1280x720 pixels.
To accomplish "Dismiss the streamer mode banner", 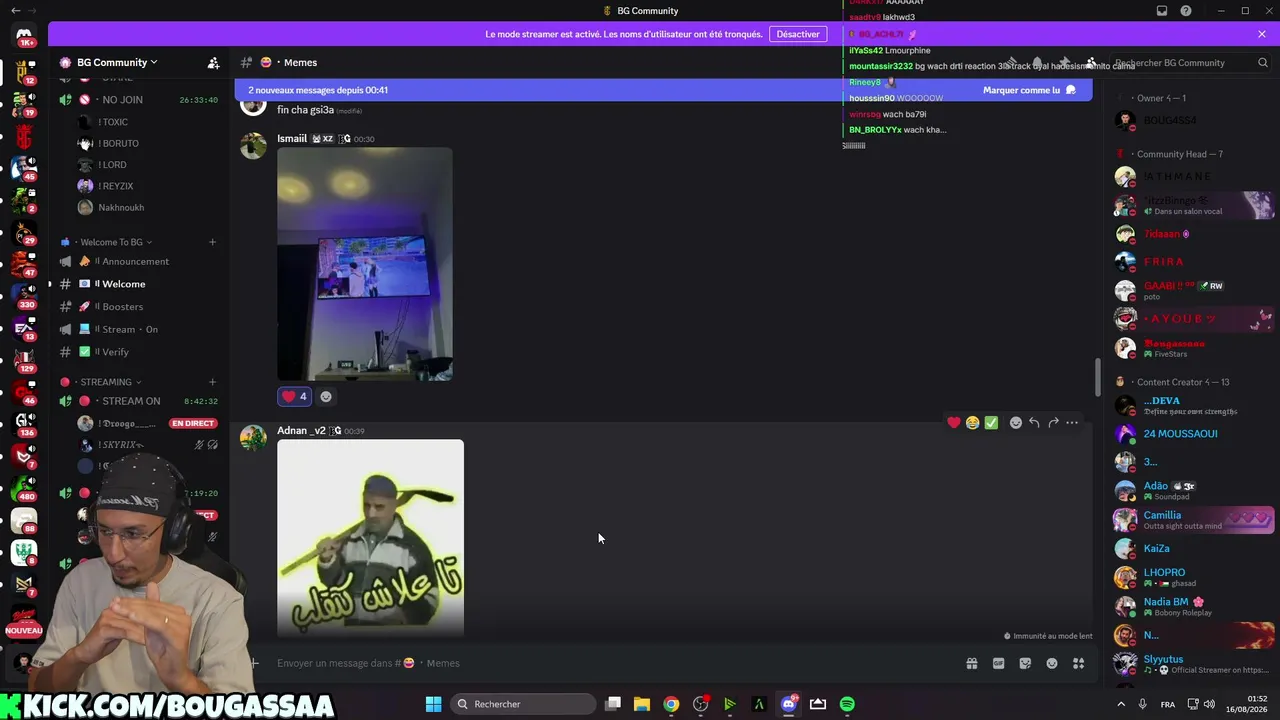I will [x=1262, y=34].
